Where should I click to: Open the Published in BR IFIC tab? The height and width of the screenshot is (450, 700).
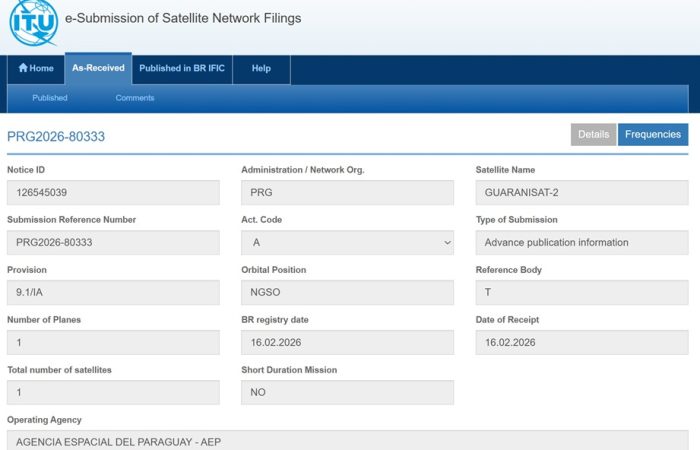[x=181, y=68]
